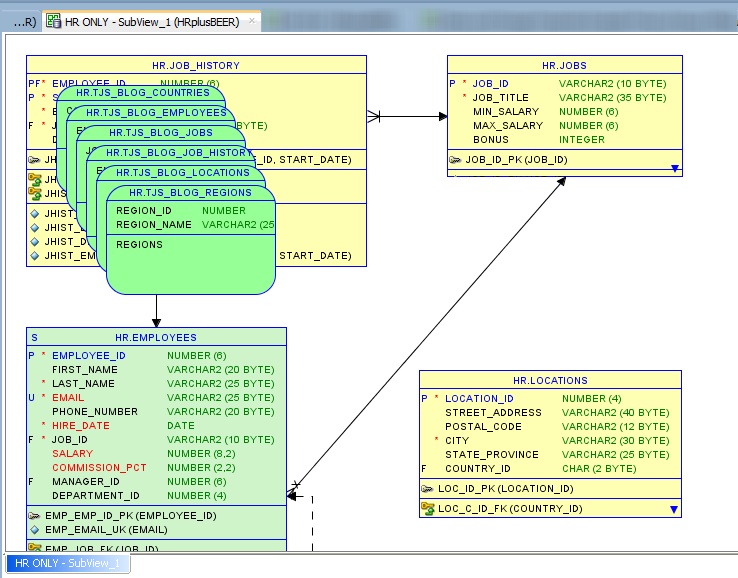
Task: Click EMPLOYEE_ID column in HR.EMPLOYEES
Action: pos(88,355)
